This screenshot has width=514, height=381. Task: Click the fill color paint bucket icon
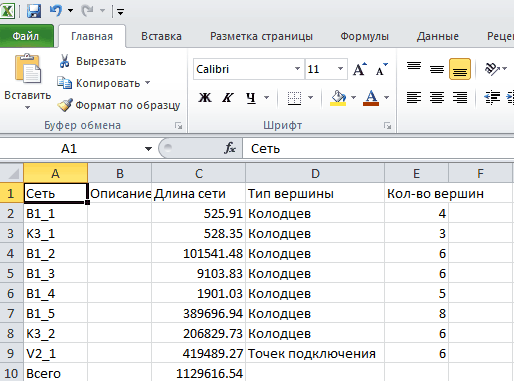click(338, 98)
